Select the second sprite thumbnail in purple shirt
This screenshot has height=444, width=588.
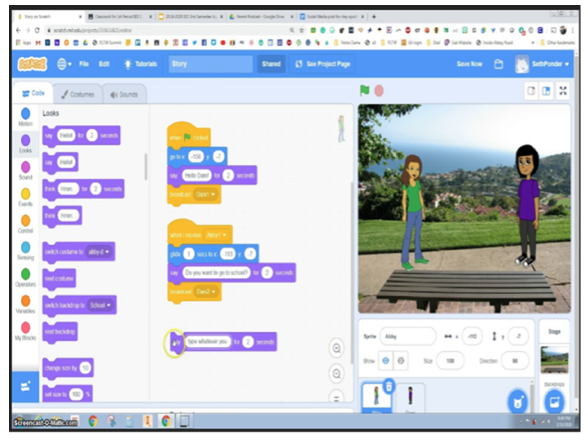410,397
